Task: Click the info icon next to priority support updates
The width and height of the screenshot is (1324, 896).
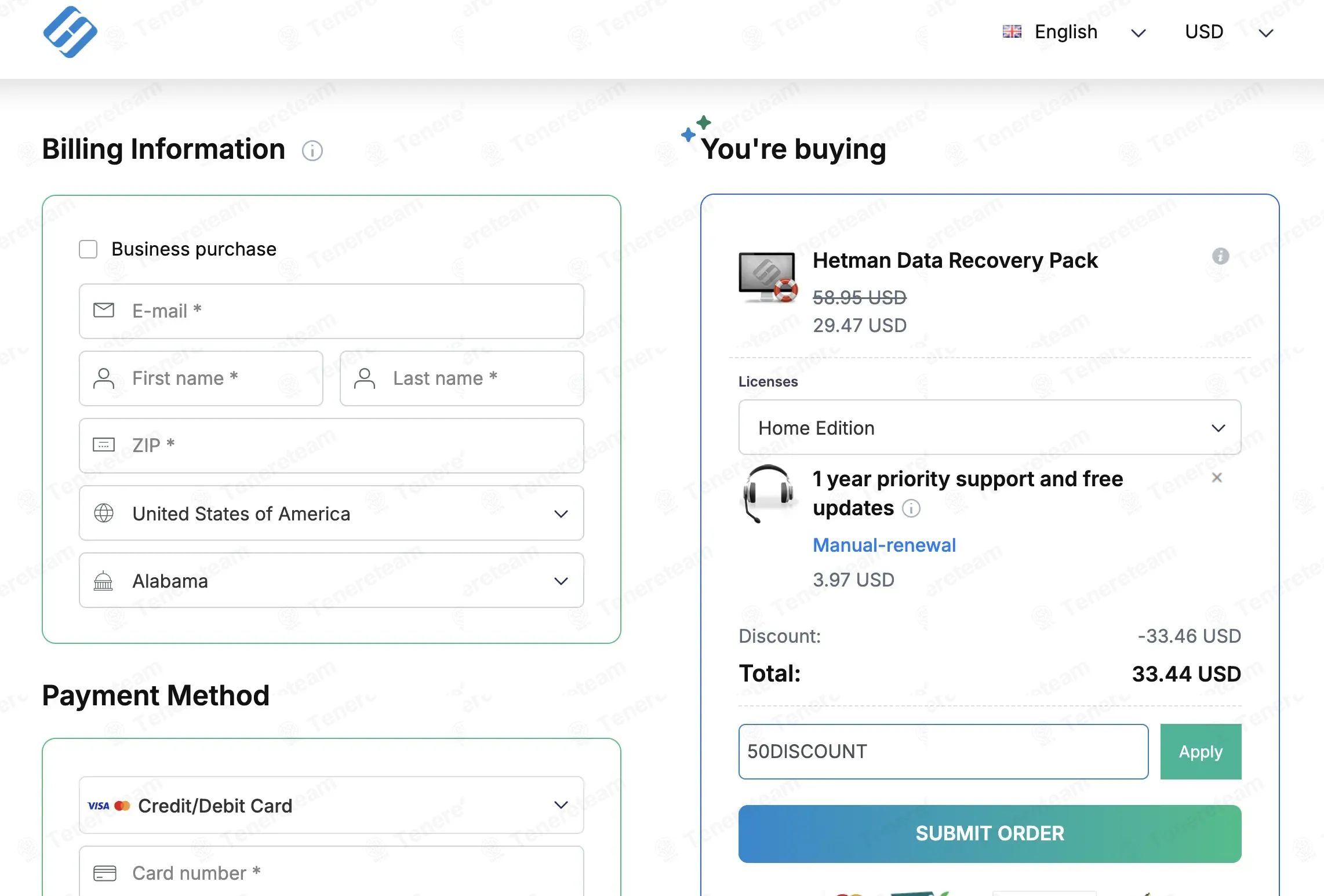Action: 911,508
